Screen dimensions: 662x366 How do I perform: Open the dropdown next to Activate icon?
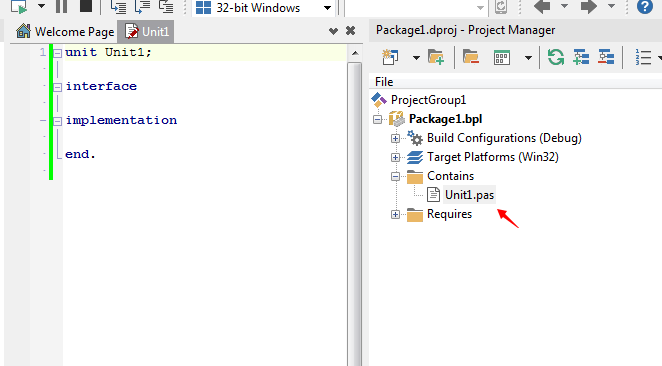pos(416,58)
